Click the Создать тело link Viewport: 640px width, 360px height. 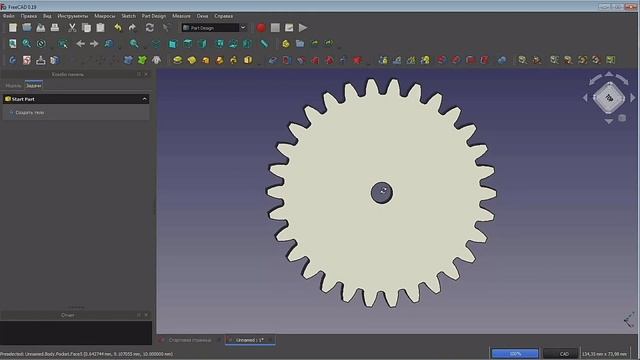[x=29, y=113]
